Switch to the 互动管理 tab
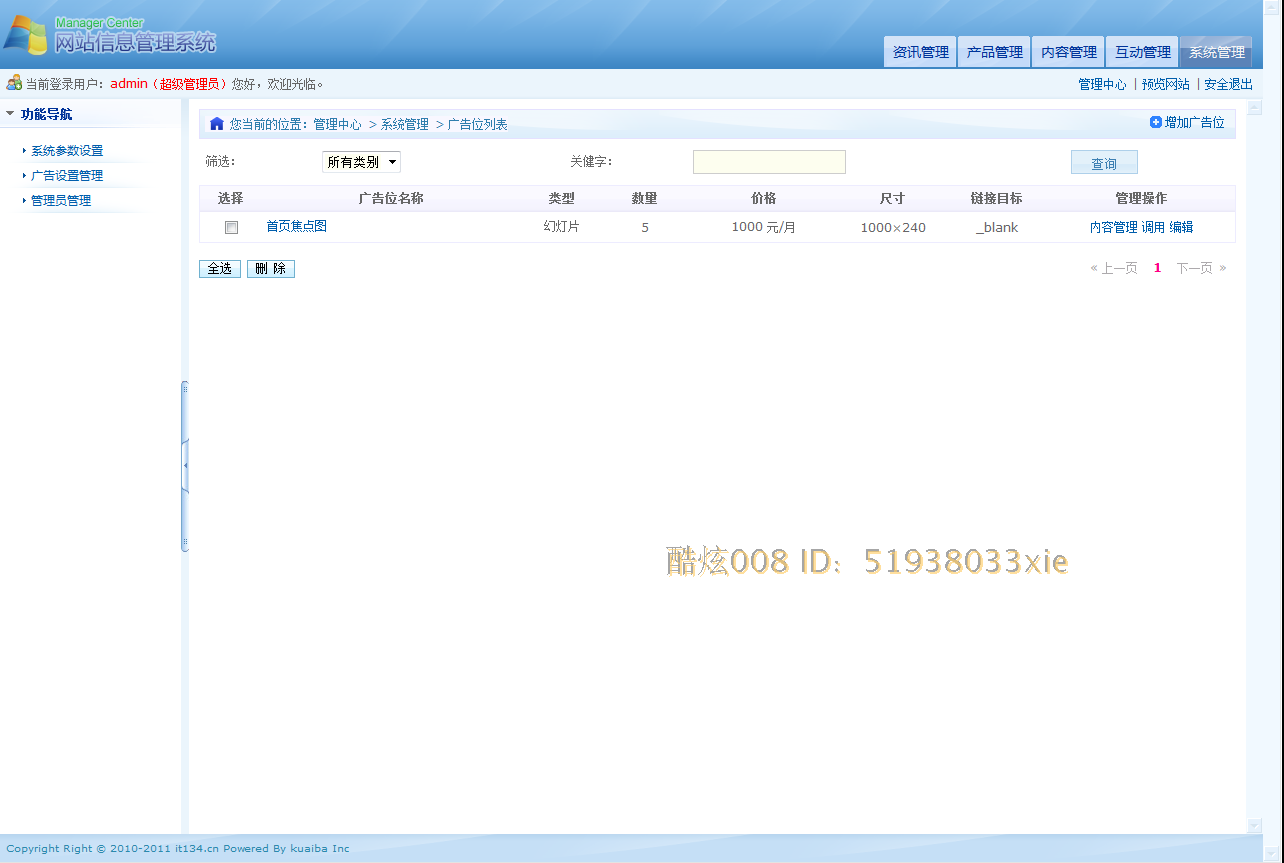 pyautogui.click(x=1141, y=51)
